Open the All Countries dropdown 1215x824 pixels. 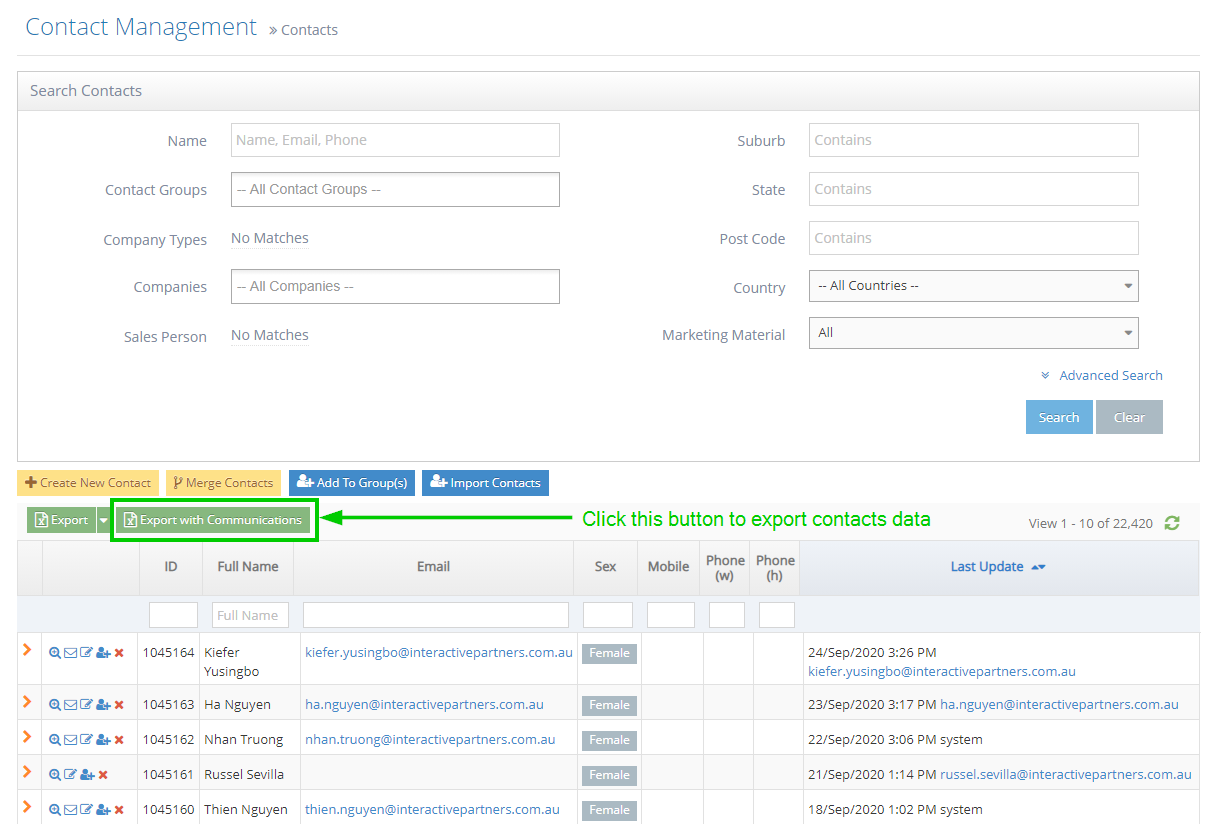973,285
